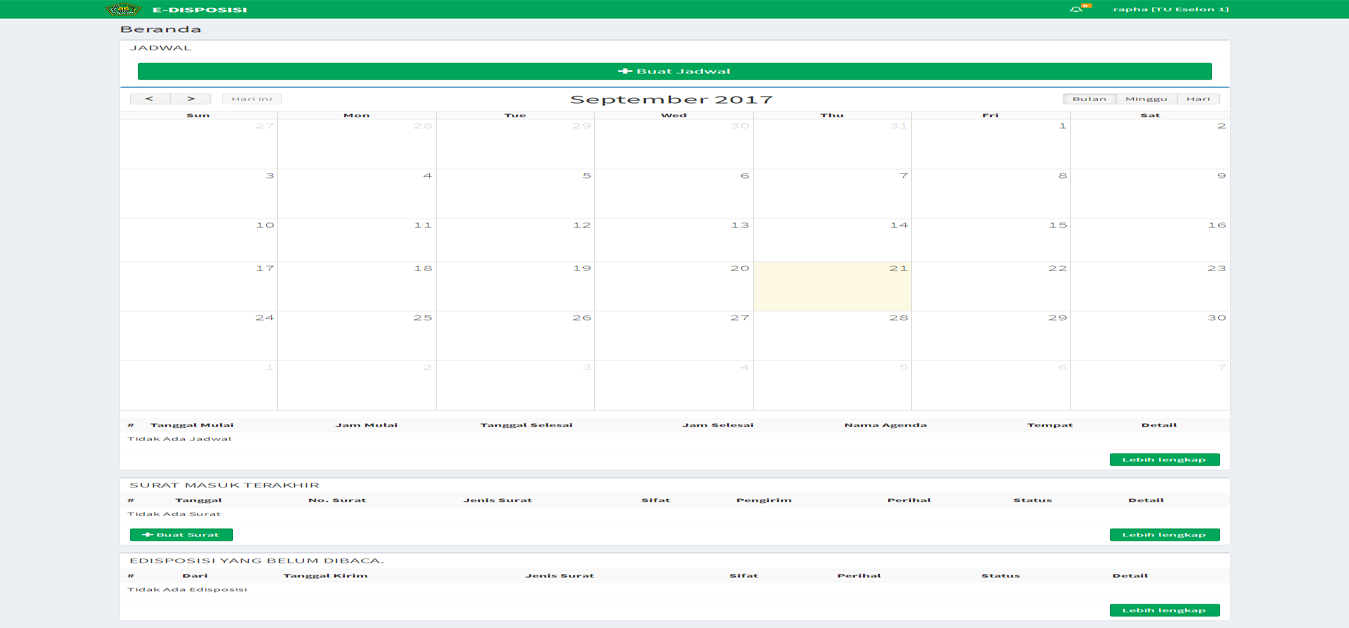1349x628 pixels.
Task: Open Lebih lengkap under the Jadwal table
Action: coord(1164,460)
